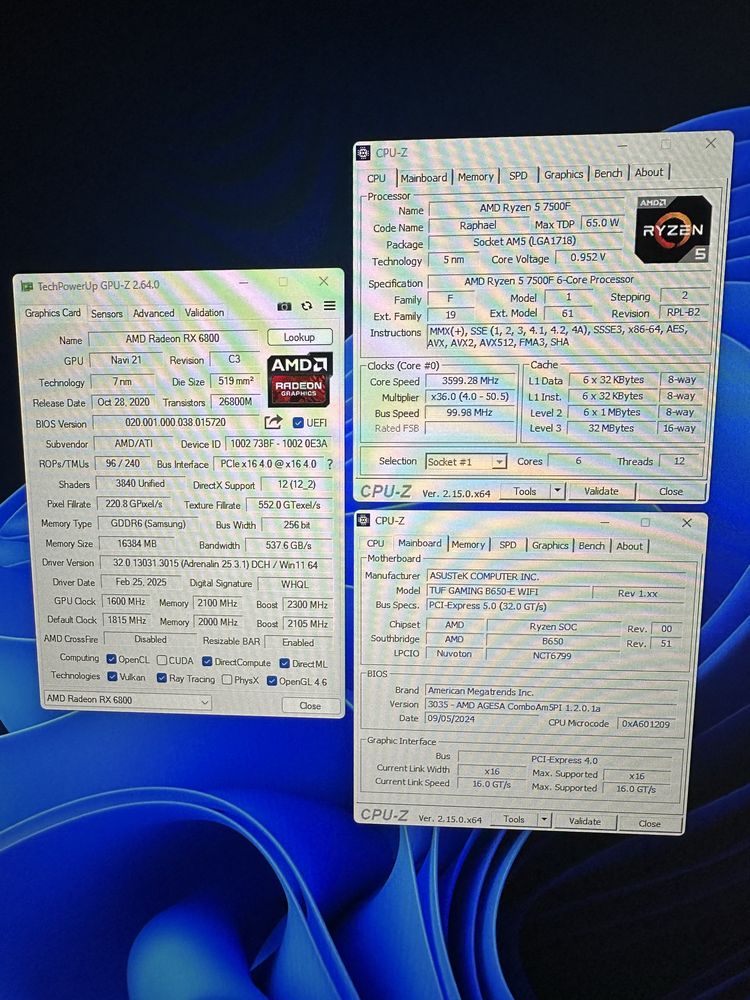Open About tab in lower CPU-Z

(629, 547)
